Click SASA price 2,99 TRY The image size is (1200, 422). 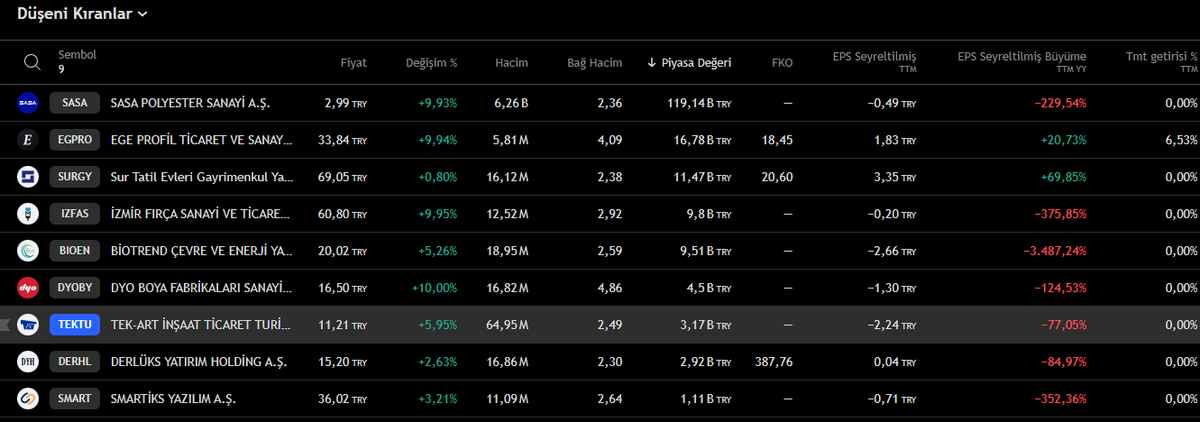(346, 103)
